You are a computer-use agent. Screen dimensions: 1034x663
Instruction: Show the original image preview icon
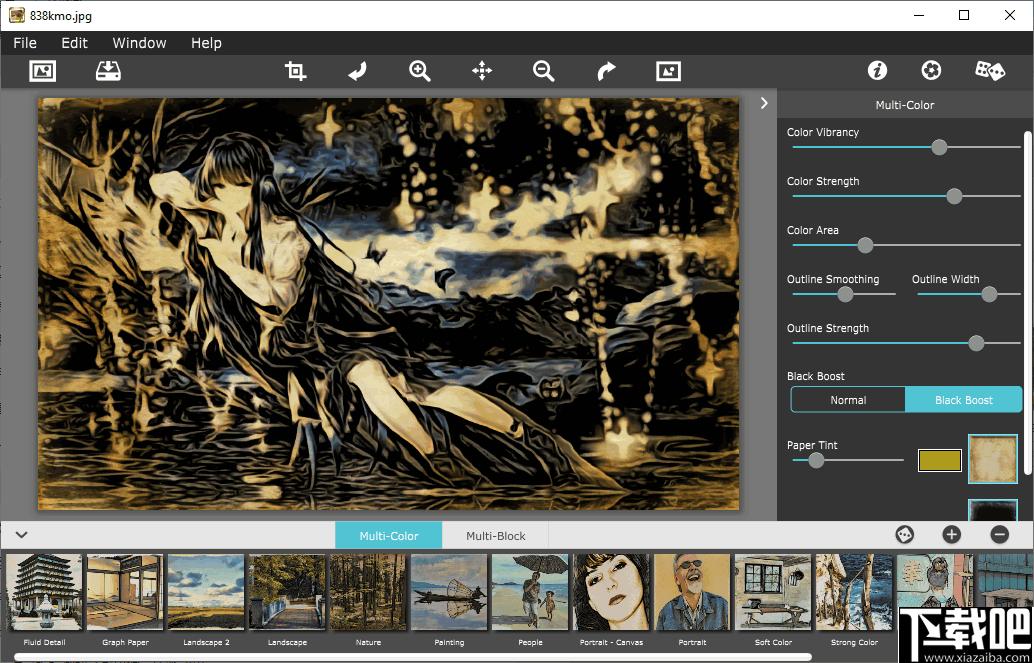(669, 71)
